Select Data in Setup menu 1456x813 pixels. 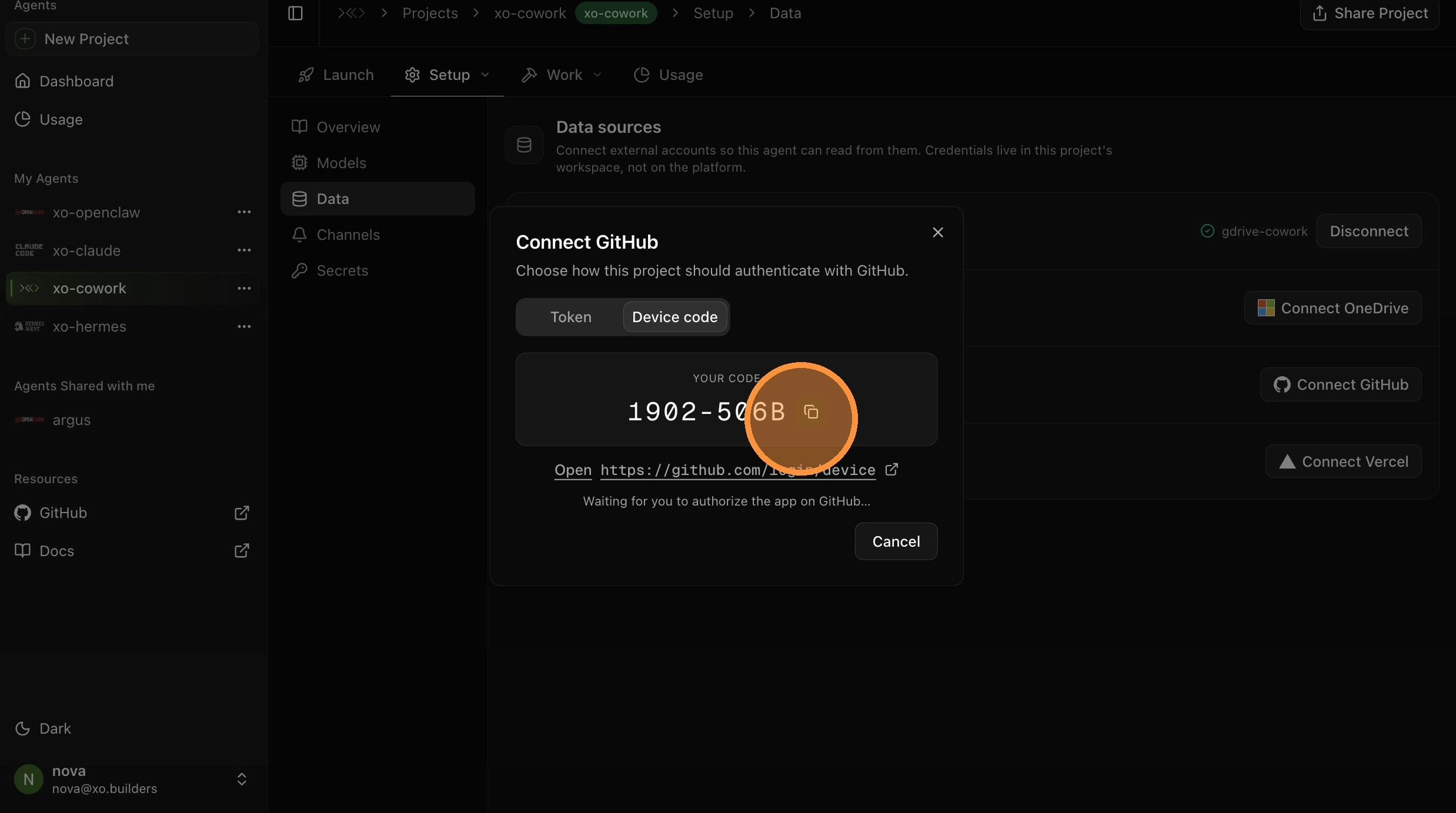click(x=378, y=199)
